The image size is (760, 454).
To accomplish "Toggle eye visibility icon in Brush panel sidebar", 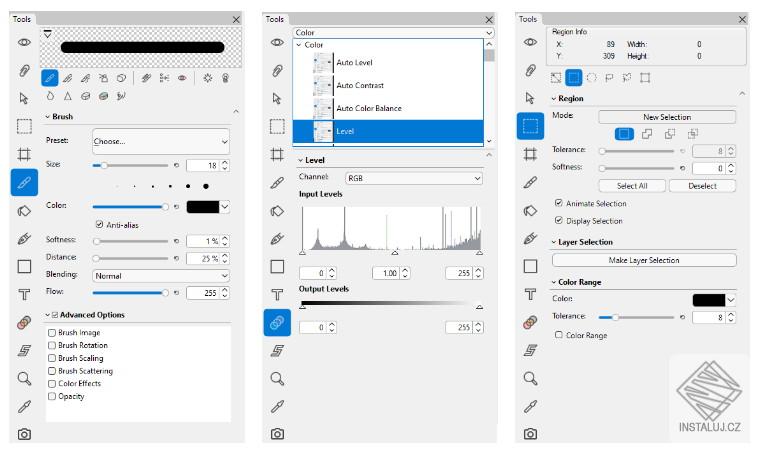I will click(x=24, y=42).
